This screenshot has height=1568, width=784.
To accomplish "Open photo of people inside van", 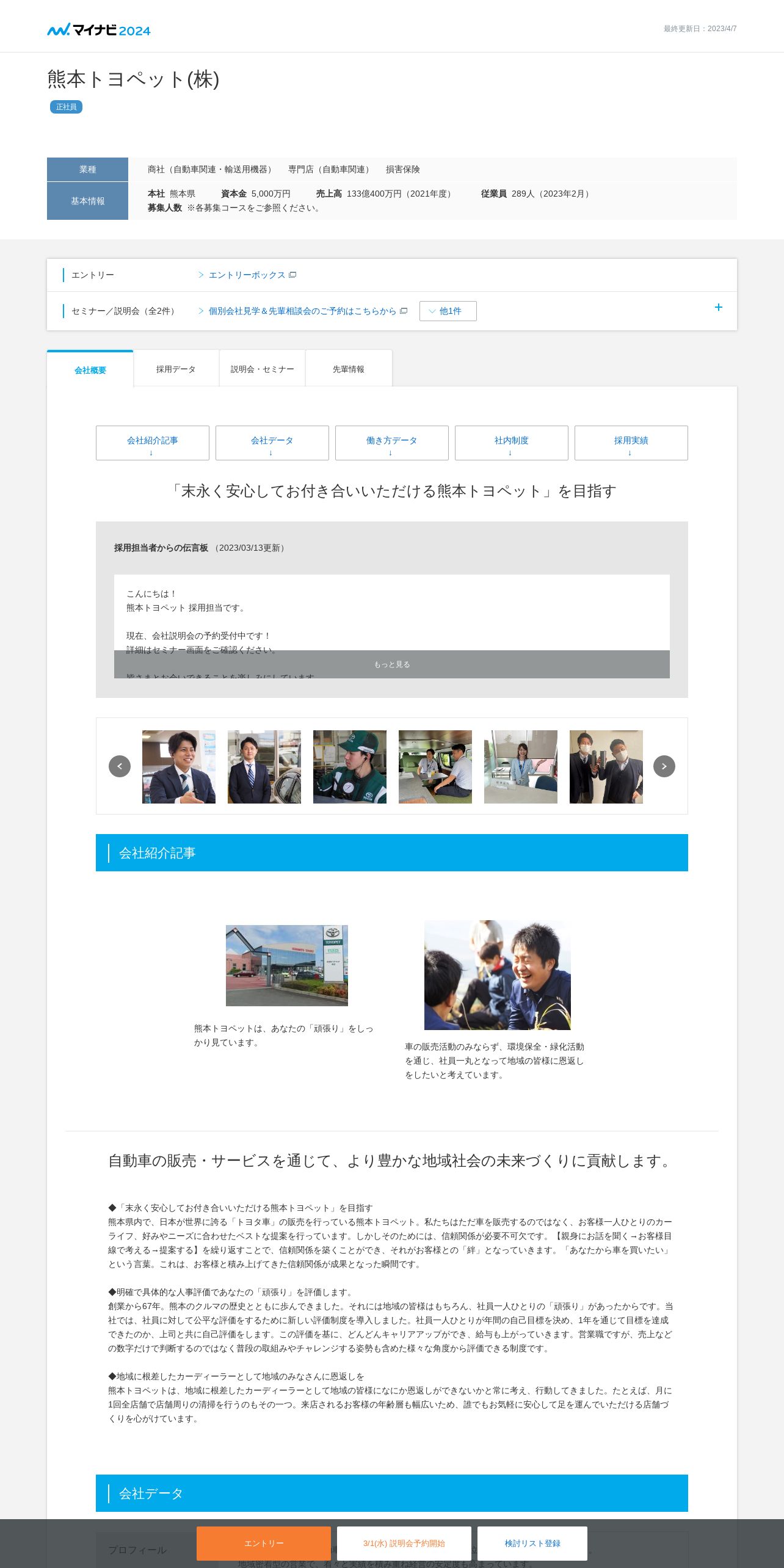I will click(x=435, y=767).
